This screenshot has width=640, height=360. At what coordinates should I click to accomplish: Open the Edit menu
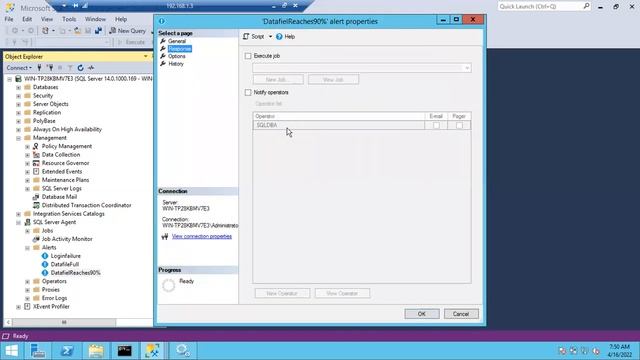pos(27,19)
